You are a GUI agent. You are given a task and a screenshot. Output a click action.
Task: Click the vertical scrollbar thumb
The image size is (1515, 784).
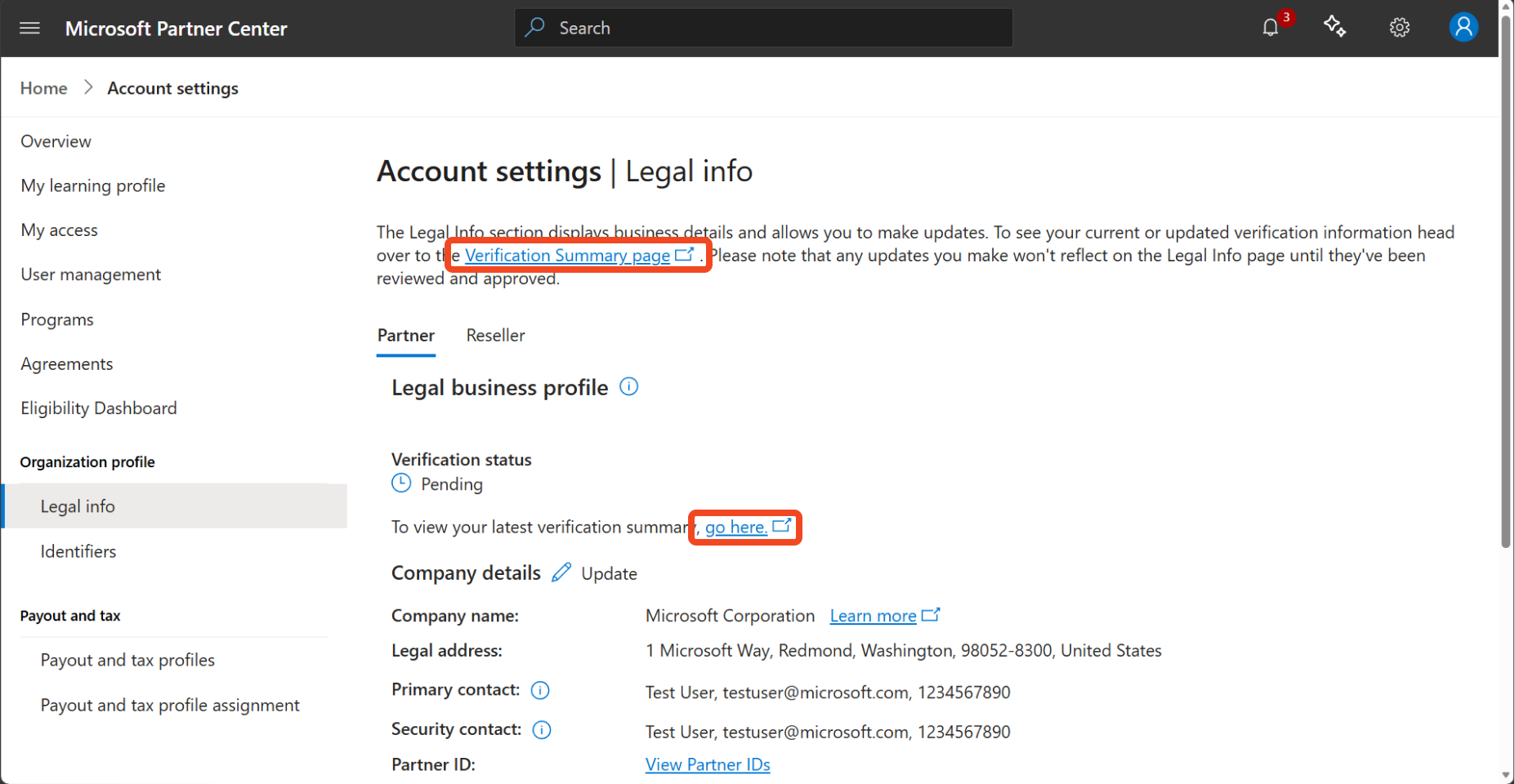point(1506,282)
